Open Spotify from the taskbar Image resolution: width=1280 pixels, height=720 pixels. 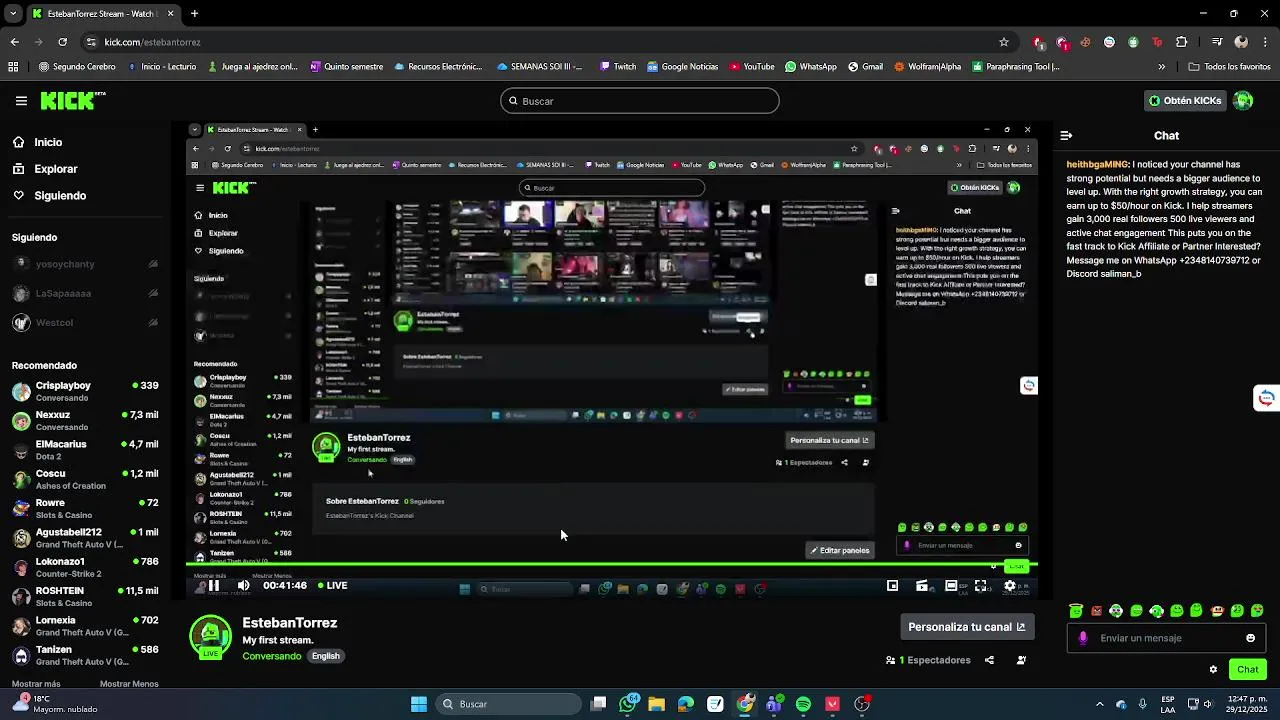pyautogui.click(x=803, y=704)
